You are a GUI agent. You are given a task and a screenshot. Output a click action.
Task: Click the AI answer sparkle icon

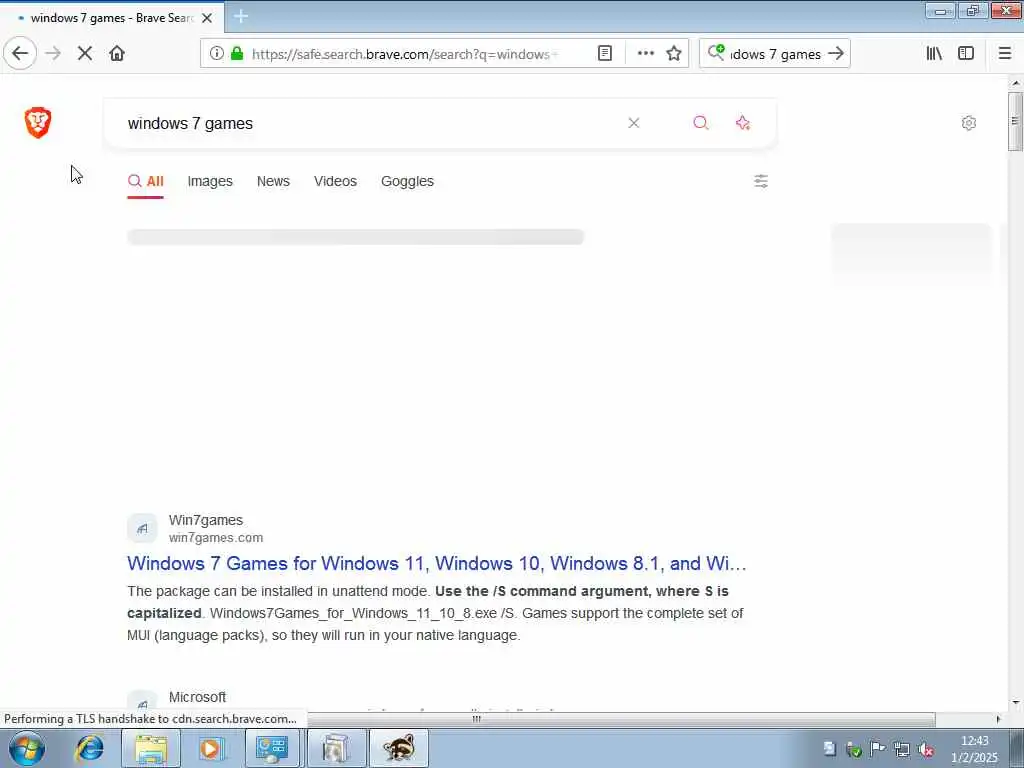[x=743, y=123]
